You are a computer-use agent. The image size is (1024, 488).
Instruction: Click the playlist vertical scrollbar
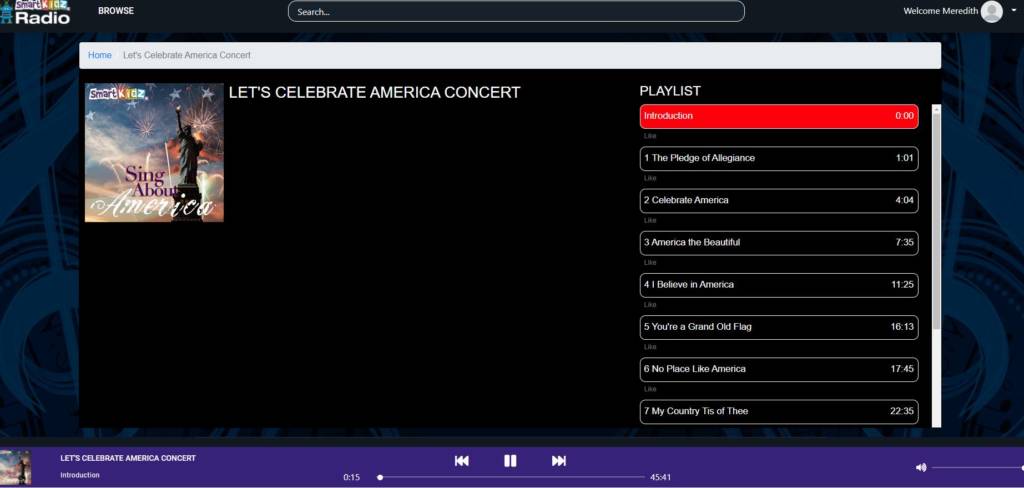tap(936, 220)
